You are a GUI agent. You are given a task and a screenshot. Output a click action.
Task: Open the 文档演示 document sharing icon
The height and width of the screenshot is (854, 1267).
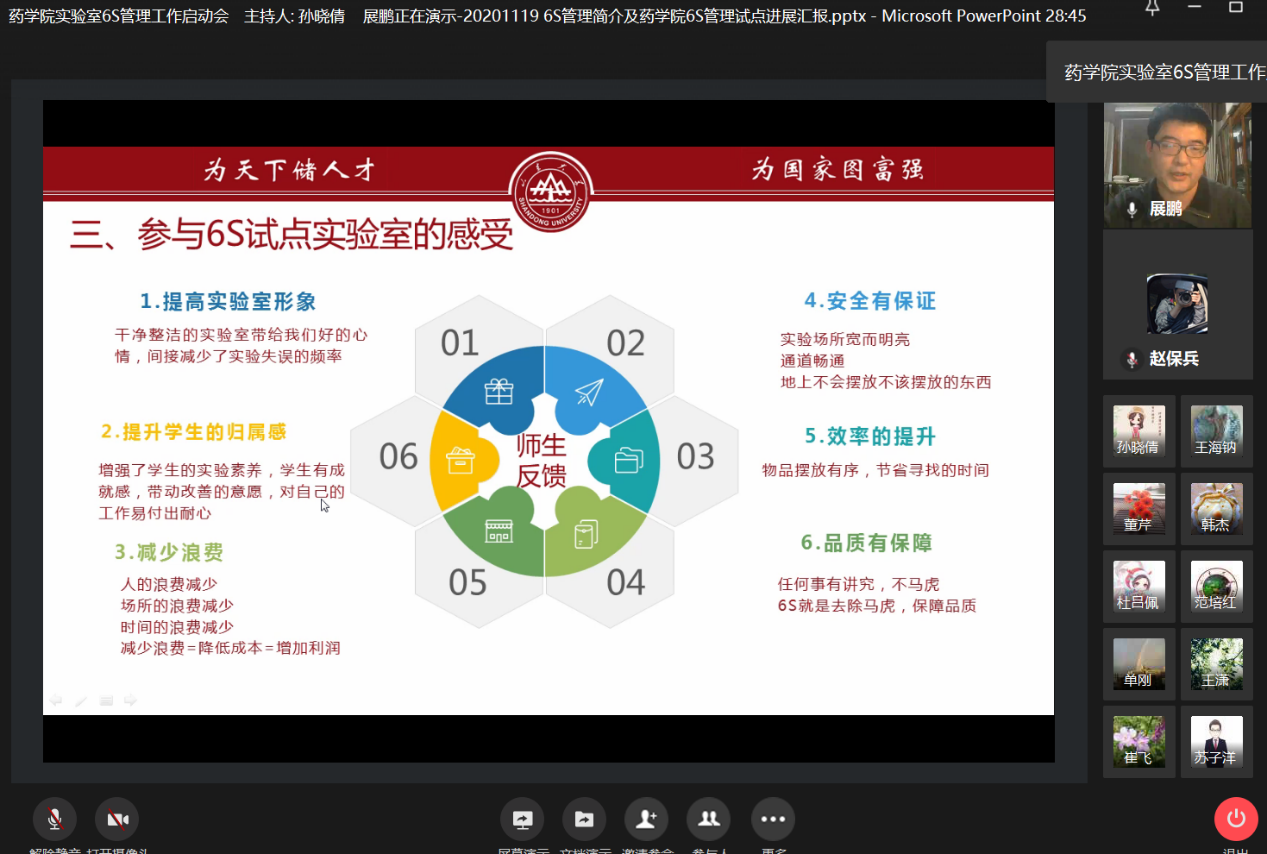click(x=584, y=819)
